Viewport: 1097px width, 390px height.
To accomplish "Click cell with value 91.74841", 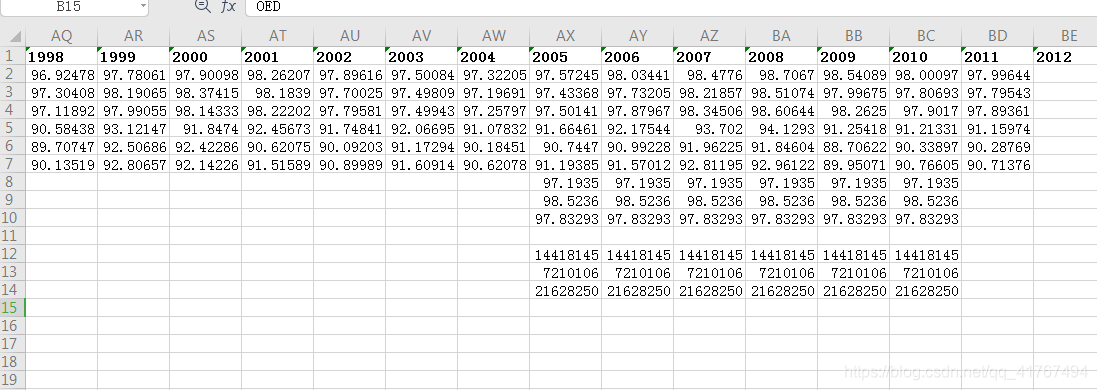I will click(x=350, y=129).
